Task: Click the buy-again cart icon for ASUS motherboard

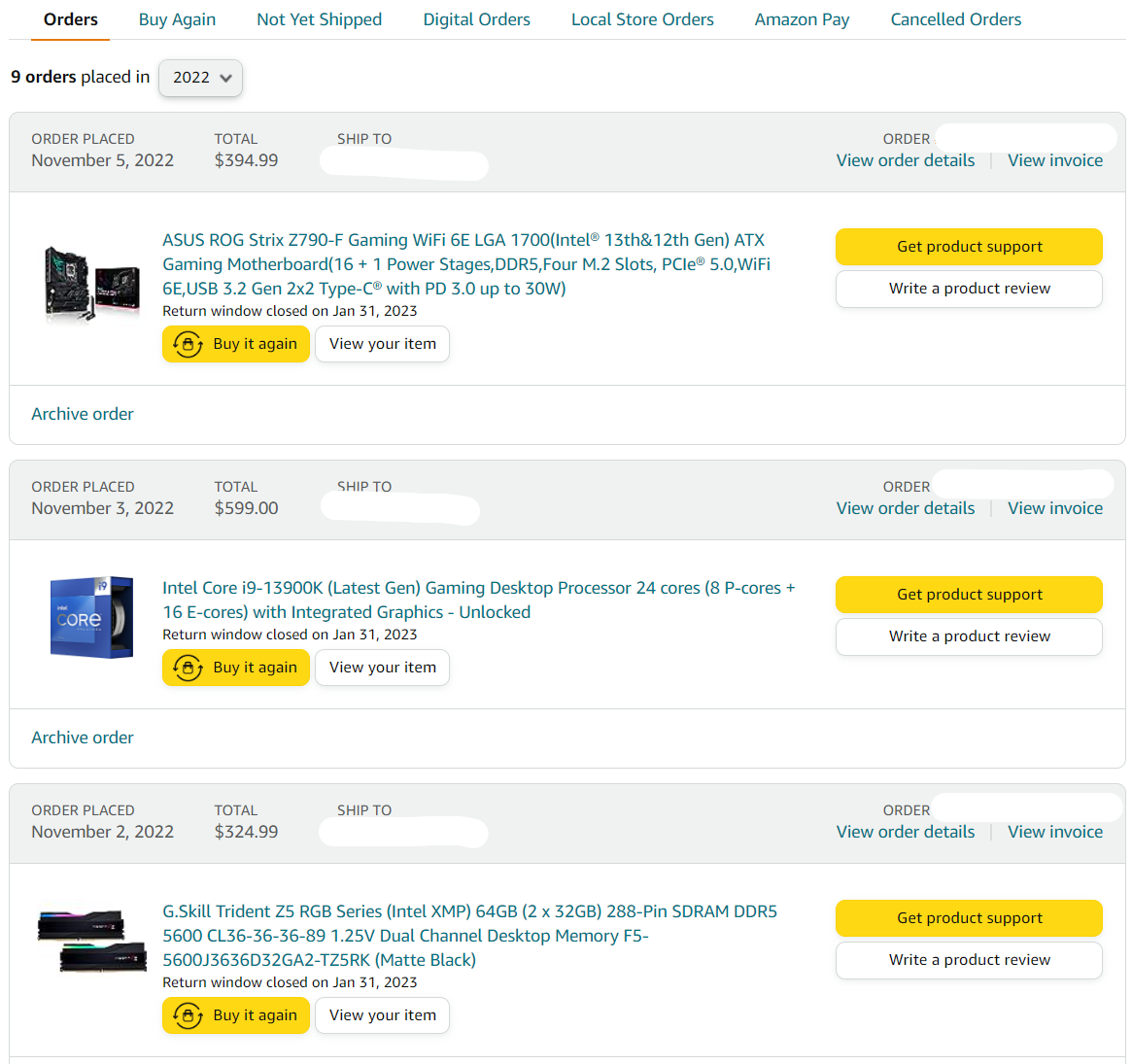Action: tap(188, 344)
